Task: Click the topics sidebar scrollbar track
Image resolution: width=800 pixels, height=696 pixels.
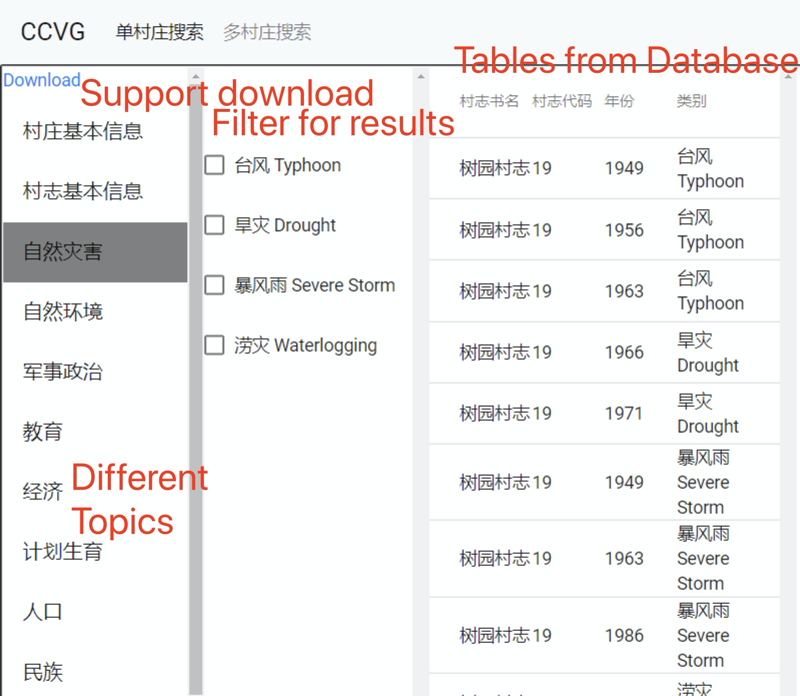Action: [196, 388]
